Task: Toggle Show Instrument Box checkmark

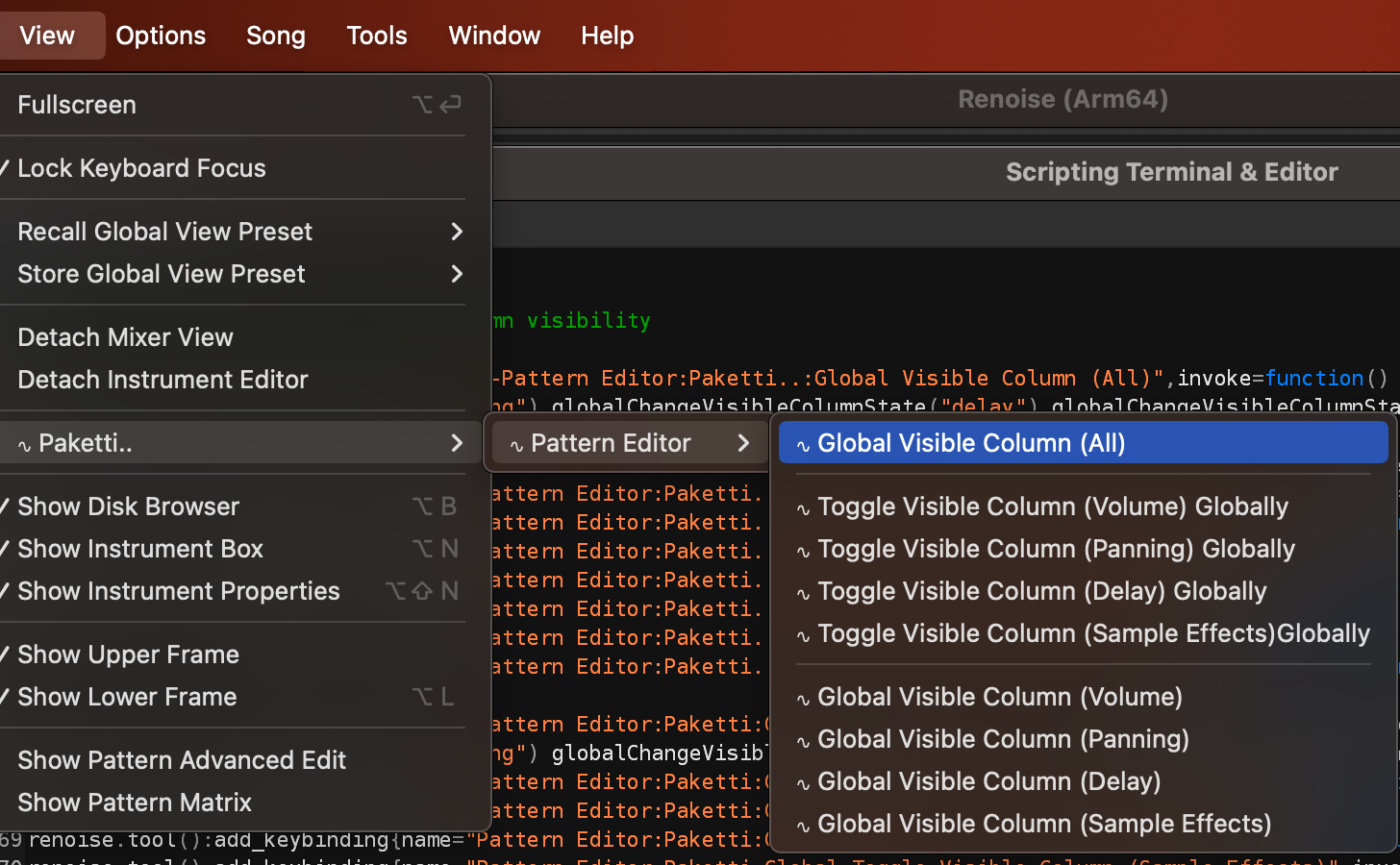Action: click(139, 549)
